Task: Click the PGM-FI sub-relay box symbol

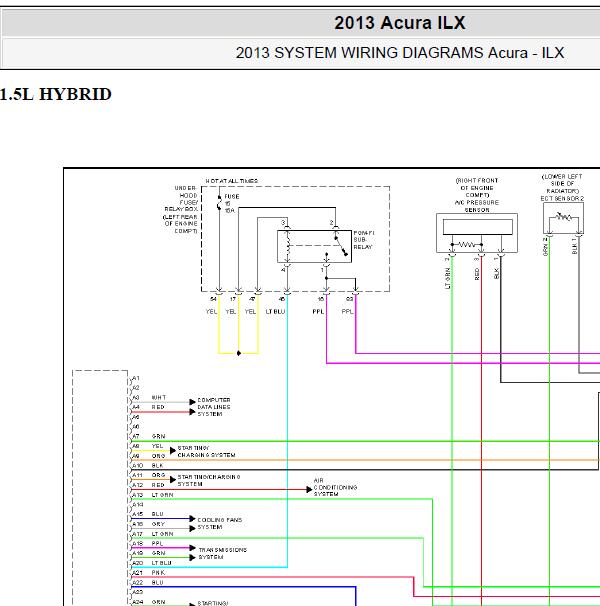Action: [x=314, y=246]
